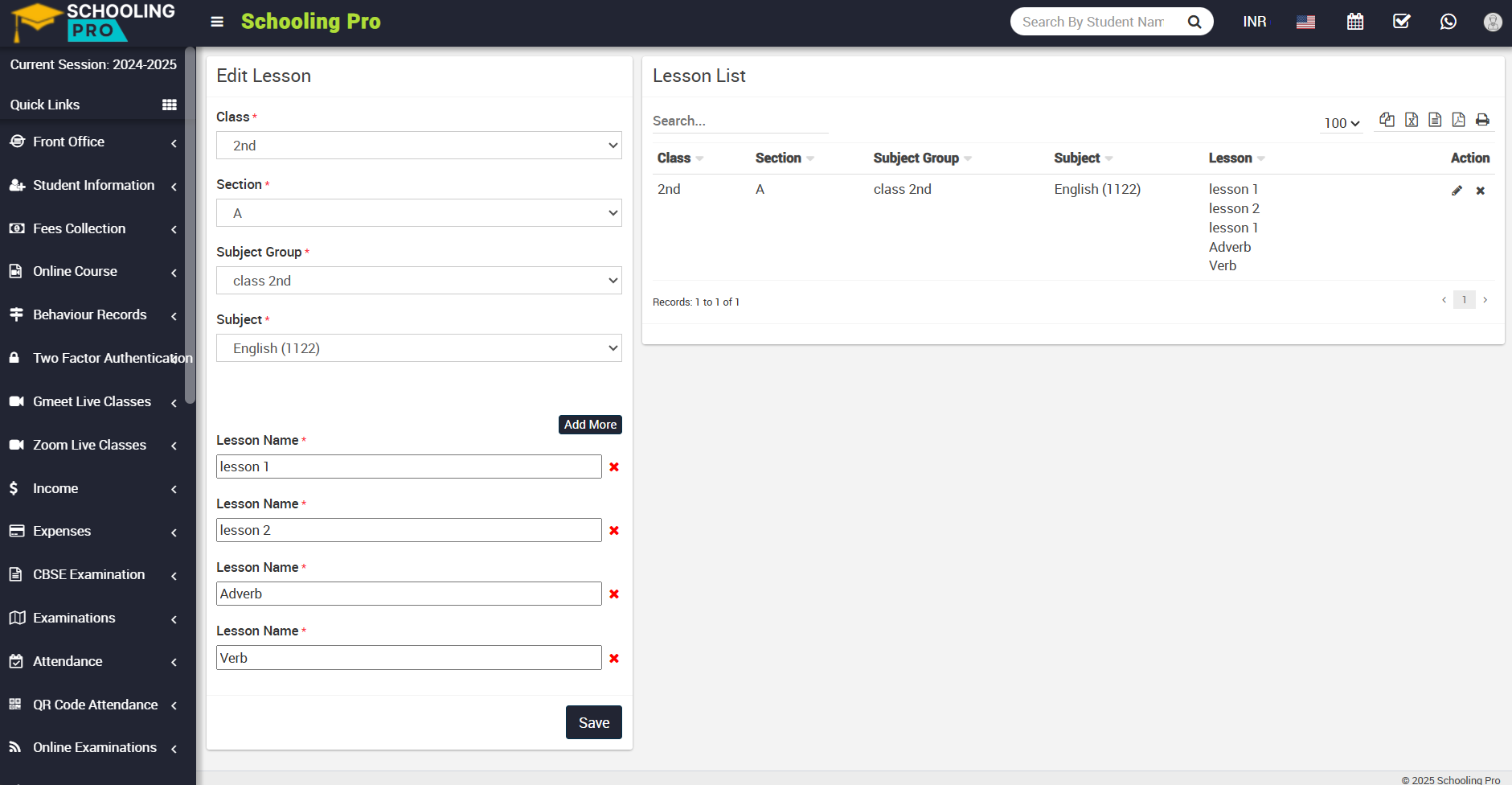
Task: Print the lesson list
Action: [1483, 120]
